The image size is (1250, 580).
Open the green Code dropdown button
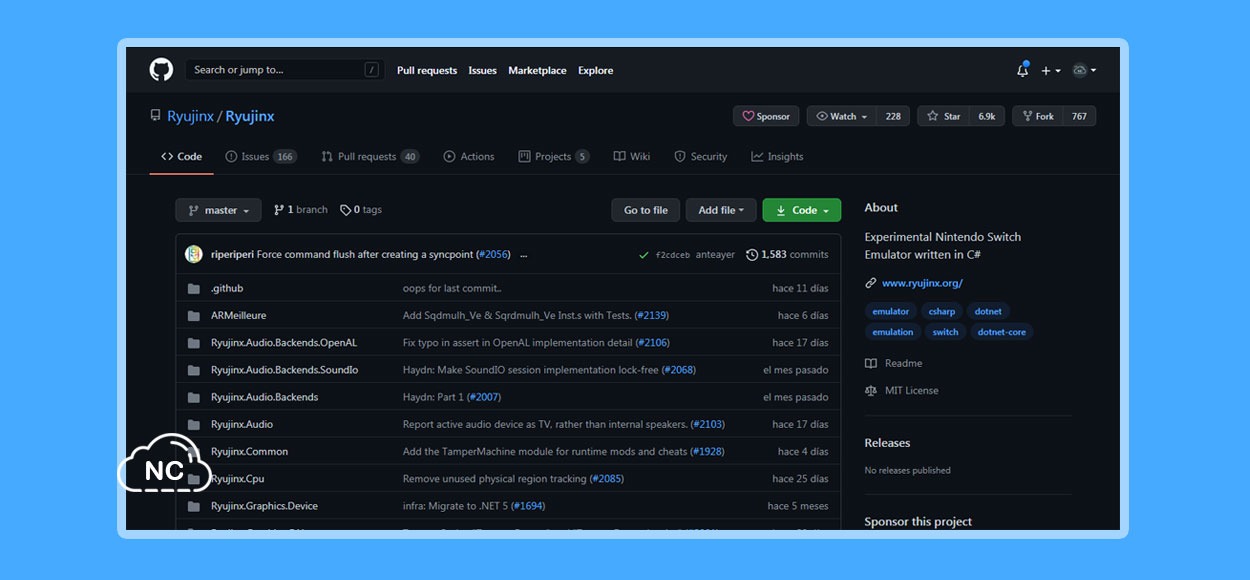coord(801,210)
